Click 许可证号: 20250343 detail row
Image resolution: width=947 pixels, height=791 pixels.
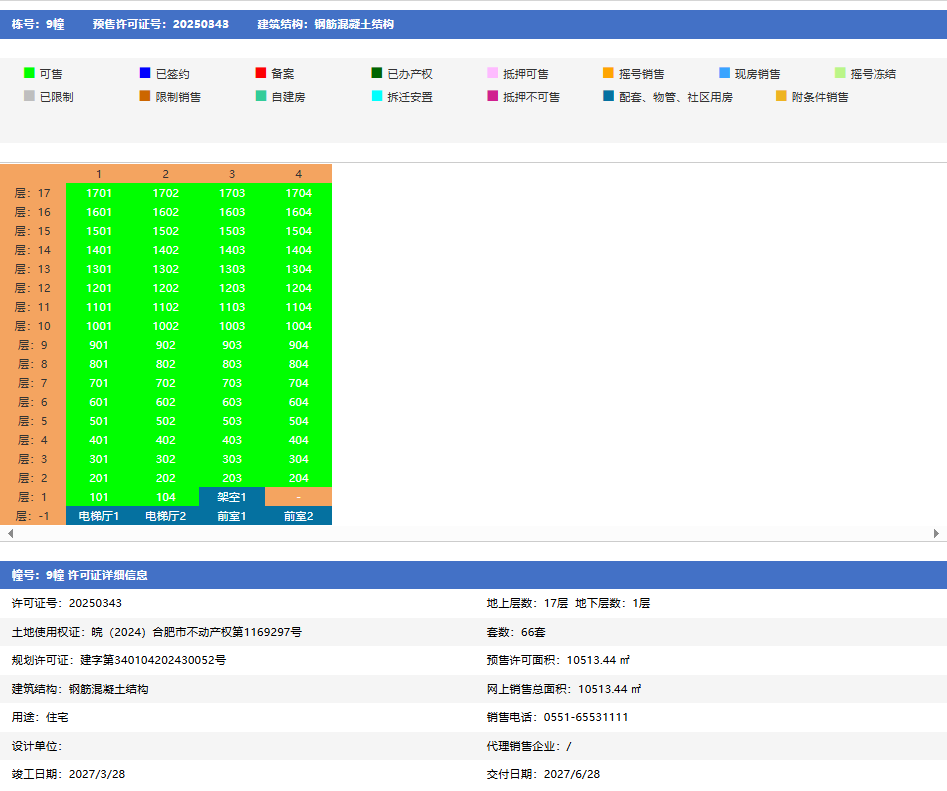66,603
